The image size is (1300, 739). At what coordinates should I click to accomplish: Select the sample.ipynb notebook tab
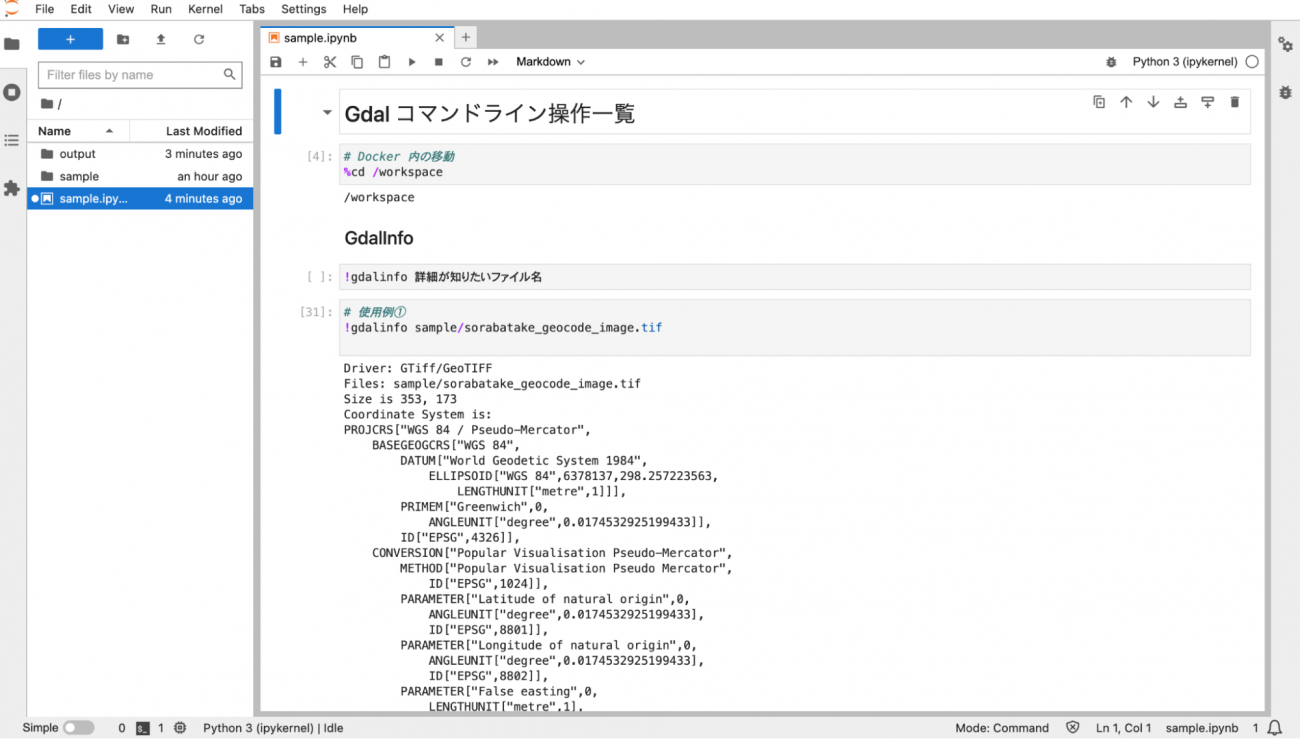357,38
